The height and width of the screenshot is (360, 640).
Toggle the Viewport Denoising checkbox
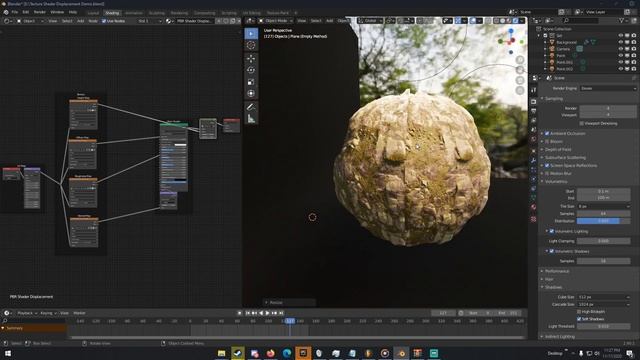pos(582,123)
